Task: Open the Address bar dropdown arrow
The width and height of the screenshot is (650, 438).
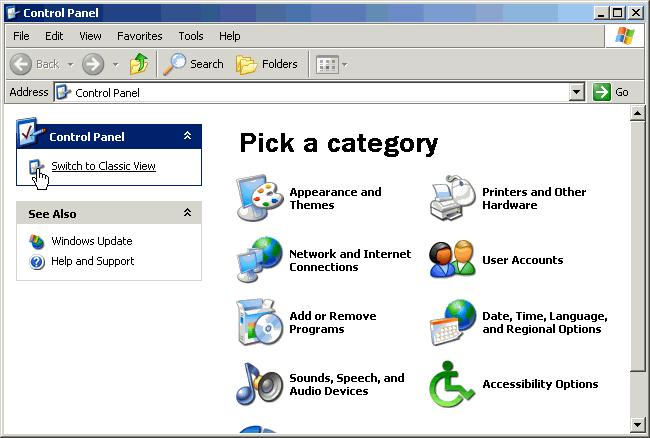Action: tap(576, 92)
